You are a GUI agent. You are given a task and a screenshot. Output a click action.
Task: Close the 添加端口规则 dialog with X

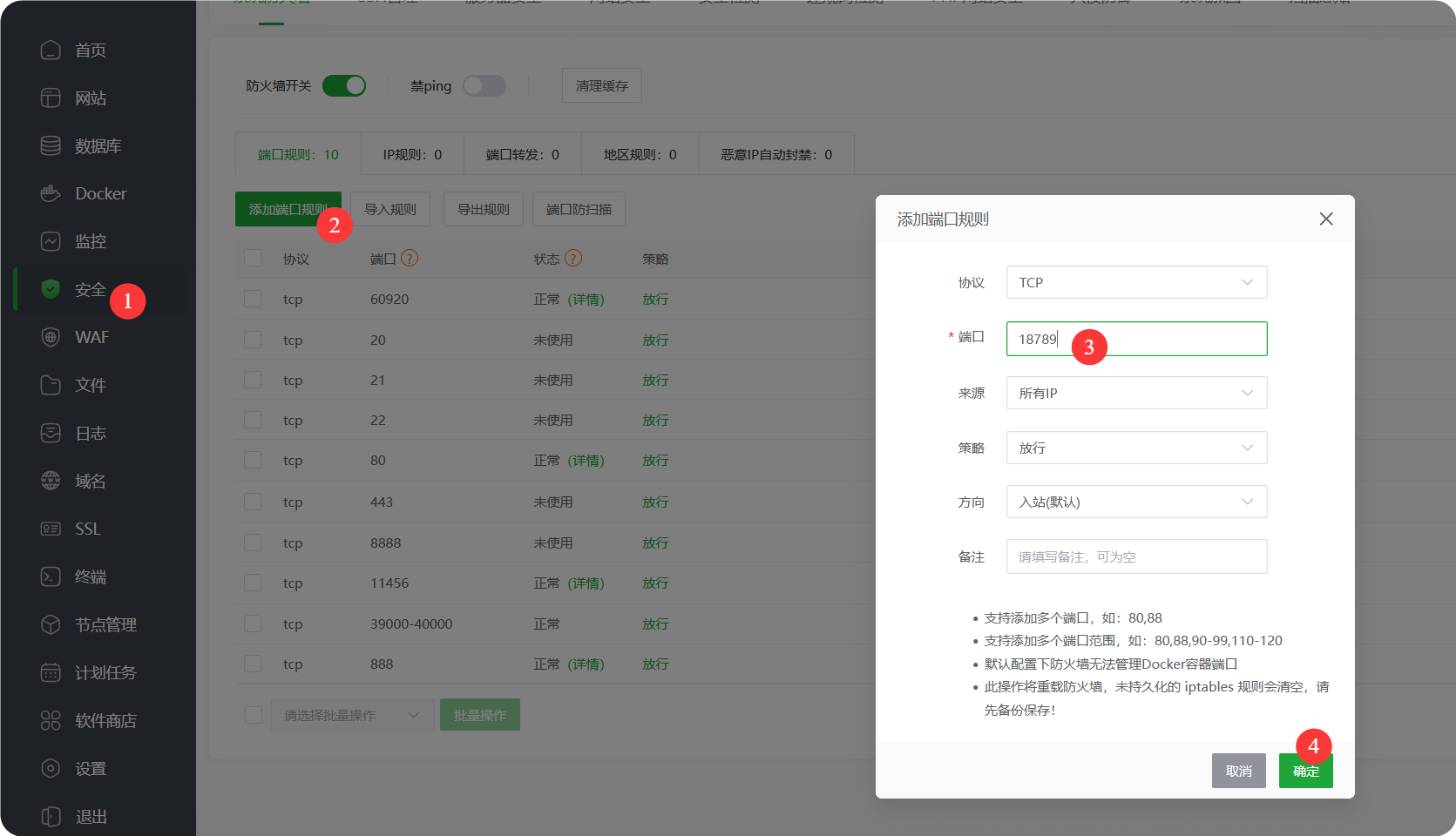coord(1326,219)
